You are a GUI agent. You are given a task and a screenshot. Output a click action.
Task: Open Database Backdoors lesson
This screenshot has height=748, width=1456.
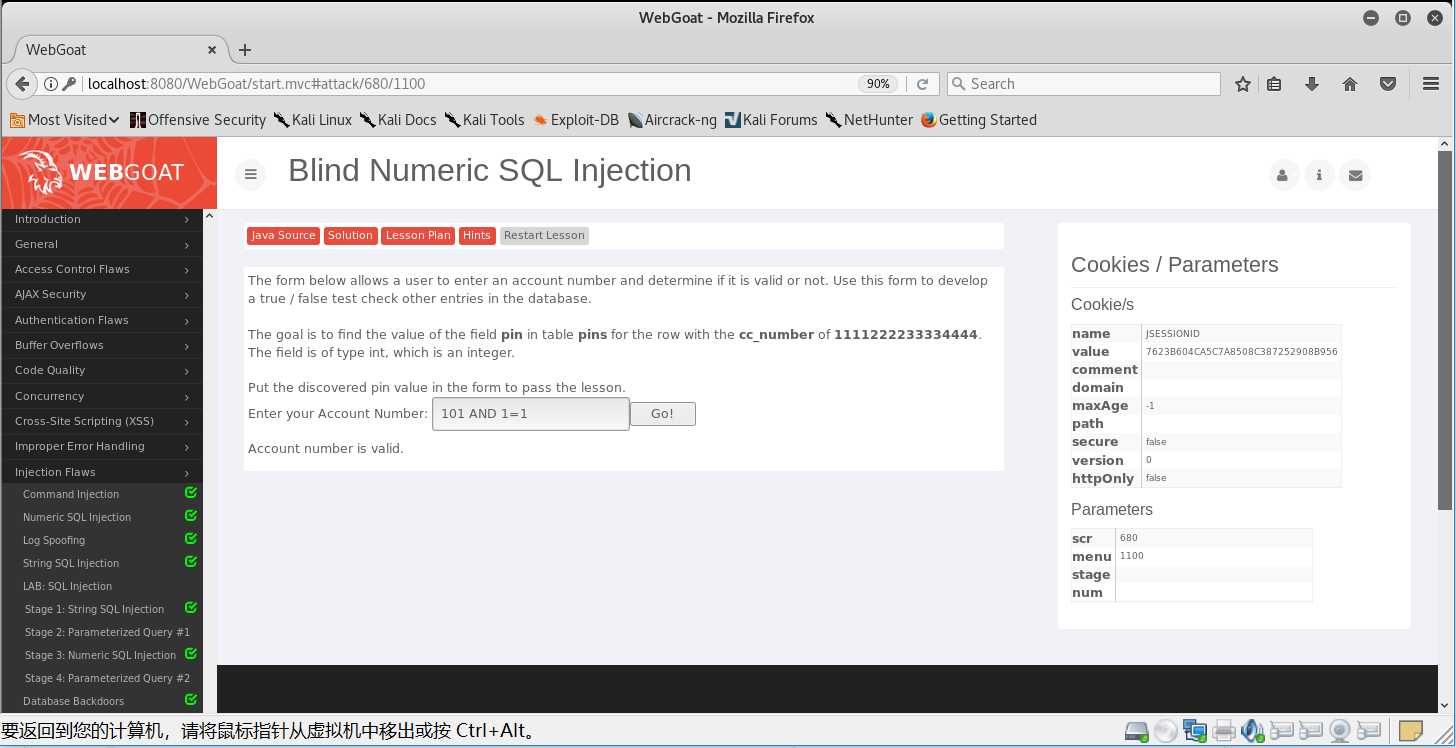click(x=74, y=701)
